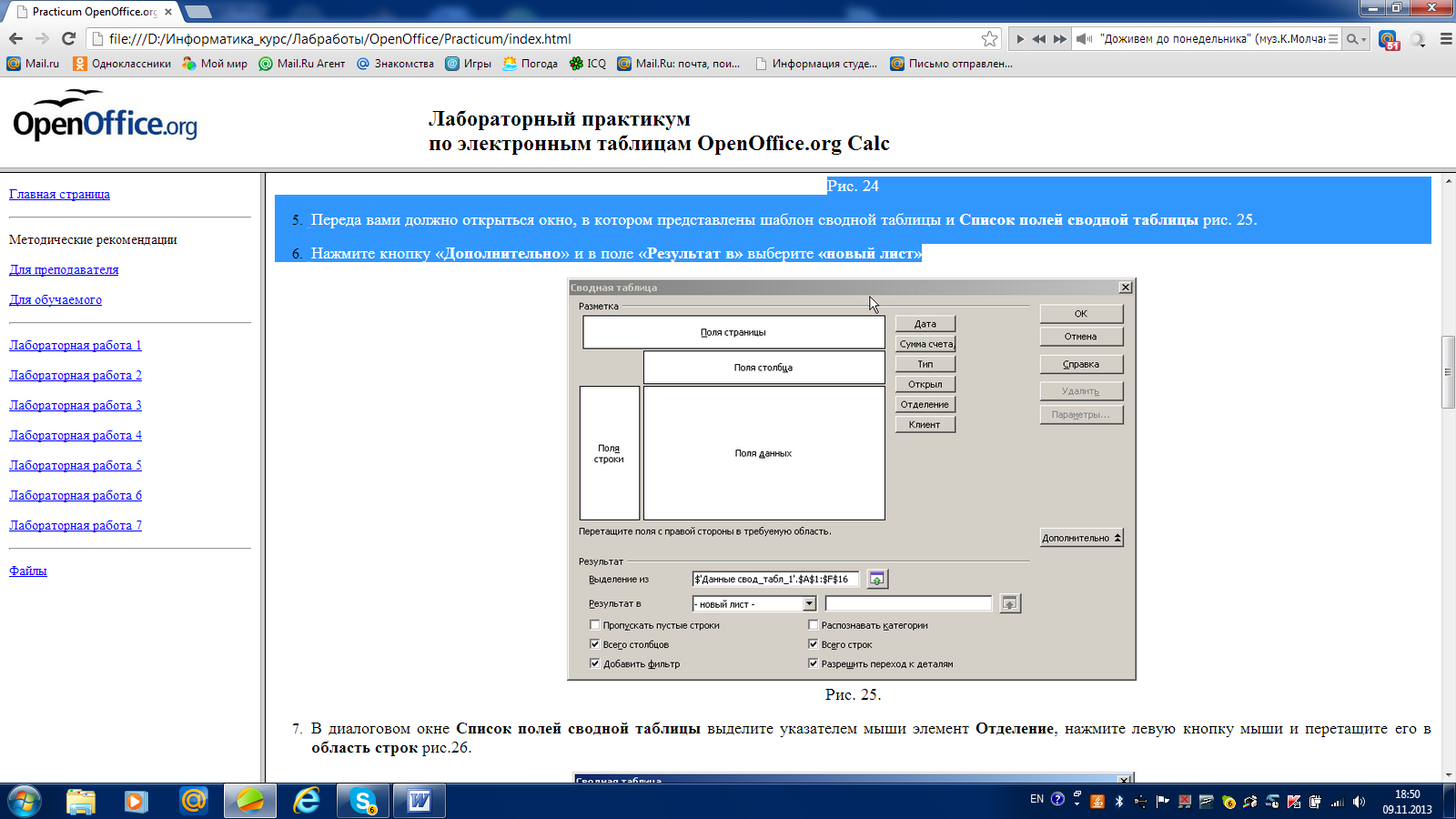Open the Игры bookmark
This screenshot has height=819, width=1456.
pos(469,64)
